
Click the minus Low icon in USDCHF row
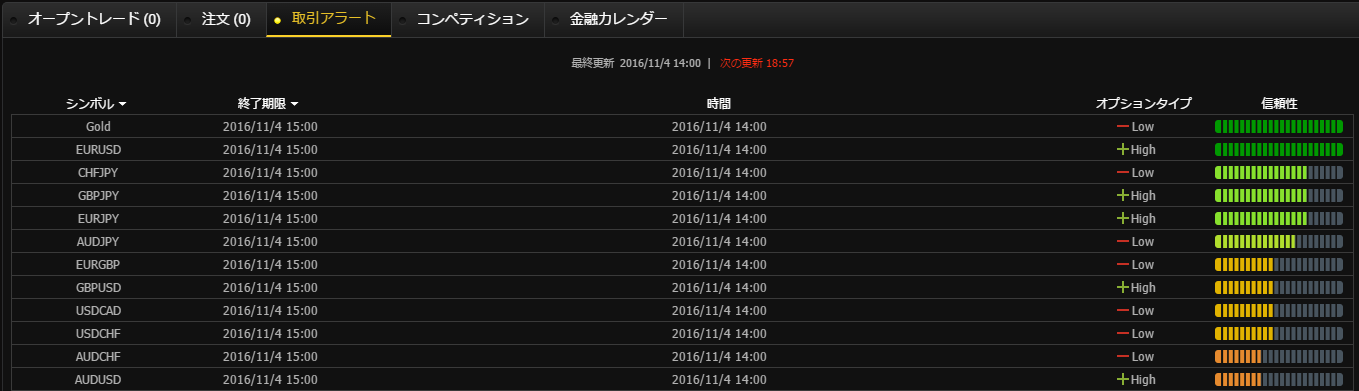click(x=1123, y=333)
